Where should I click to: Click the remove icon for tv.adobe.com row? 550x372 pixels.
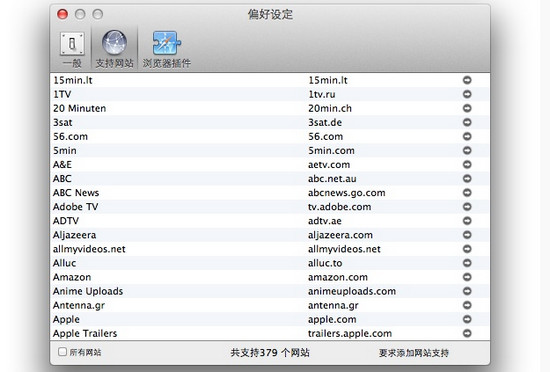467,207
